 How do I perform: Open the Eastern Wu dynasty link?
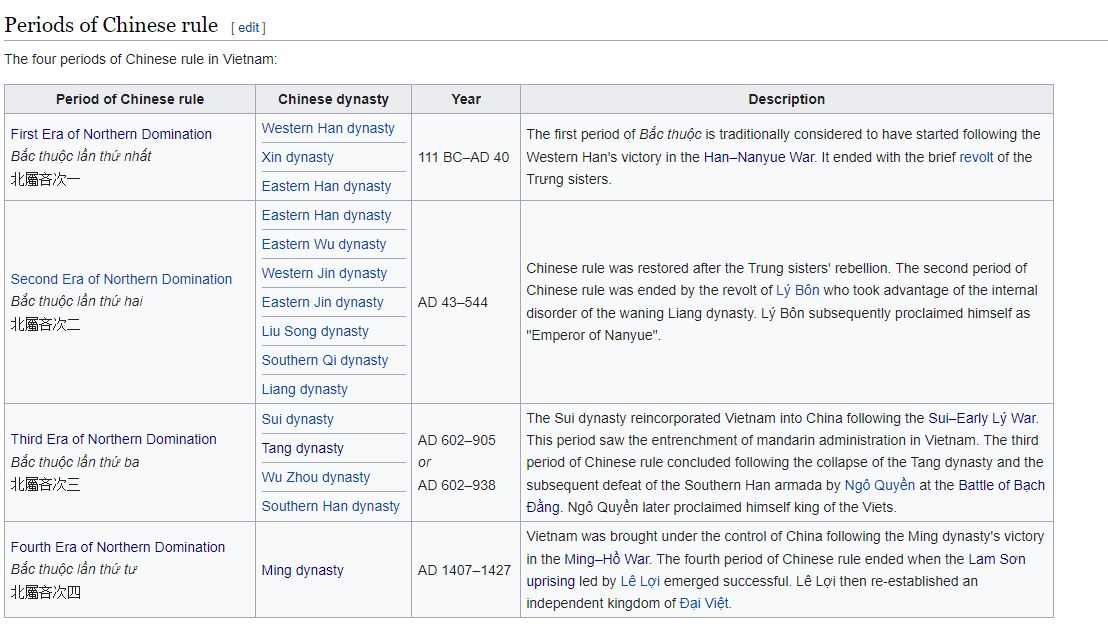tap(324, 244)
